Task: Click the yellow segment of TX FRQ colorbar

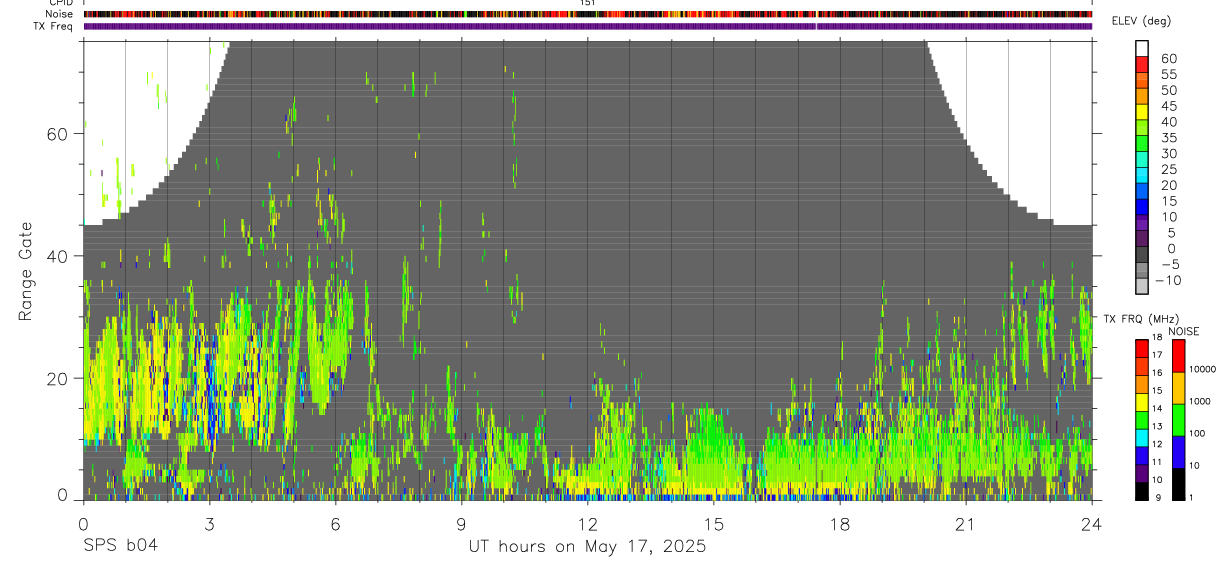Action: pos(1142,402)
